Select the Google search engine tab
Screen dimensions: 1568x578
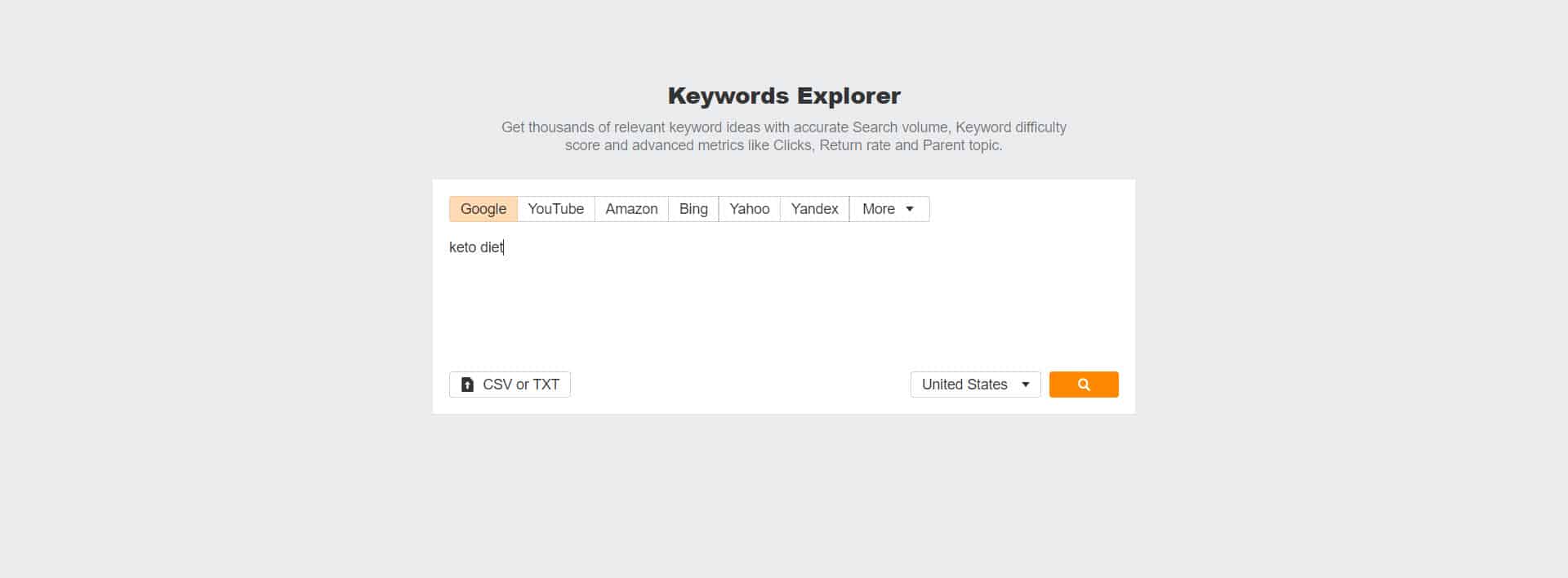483,209
